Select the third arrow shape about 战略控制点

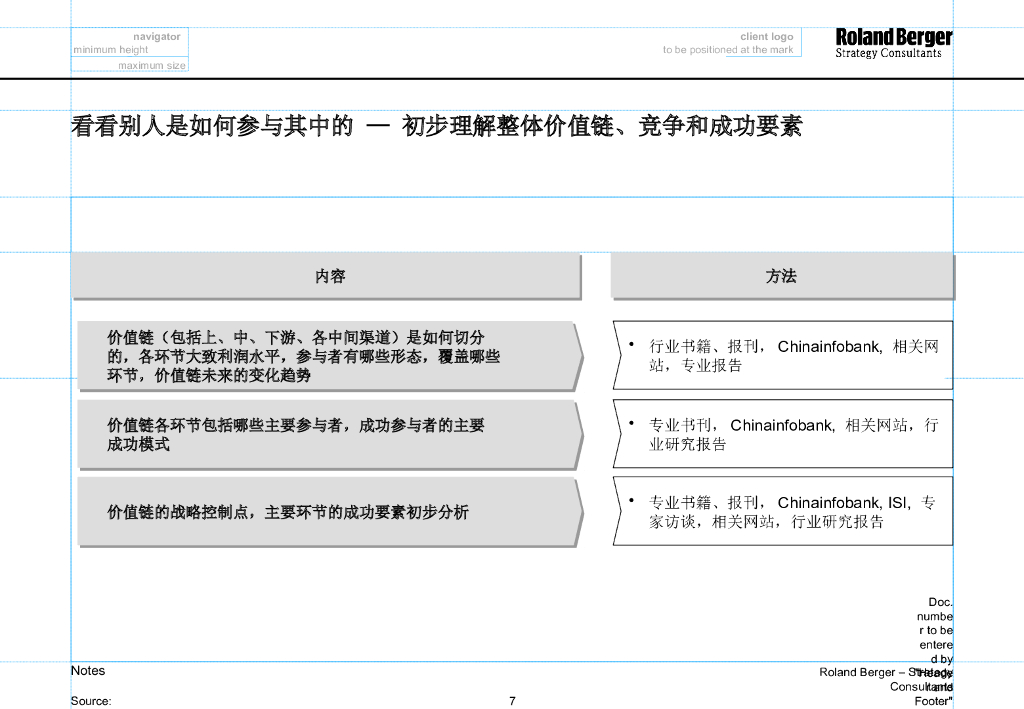(x=330, y=512)
